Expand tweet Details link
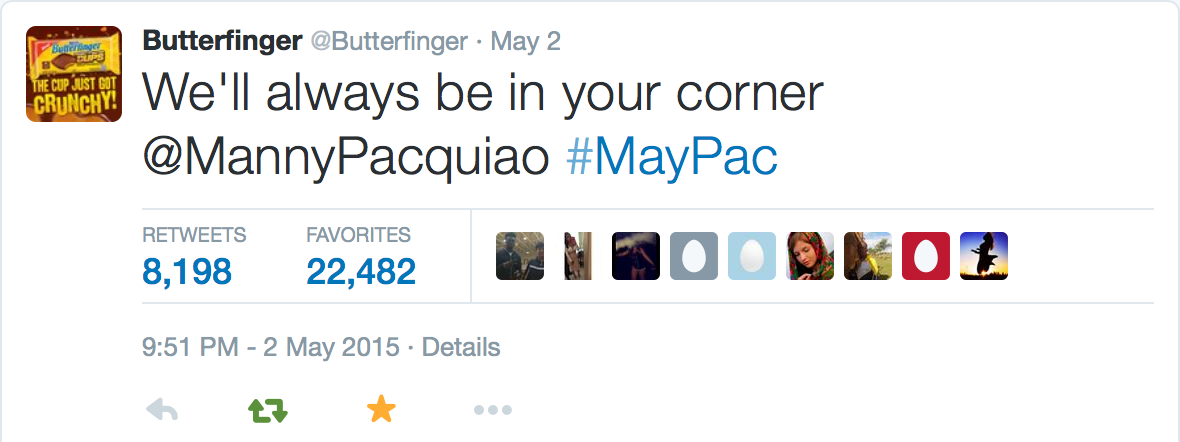1180x442 pixels. point(461,347)
